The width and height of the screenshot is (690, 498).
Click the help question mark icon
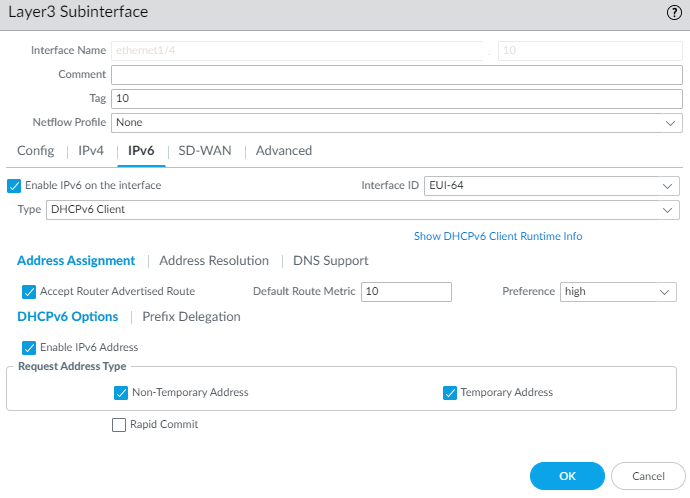(x=674, y=13)
